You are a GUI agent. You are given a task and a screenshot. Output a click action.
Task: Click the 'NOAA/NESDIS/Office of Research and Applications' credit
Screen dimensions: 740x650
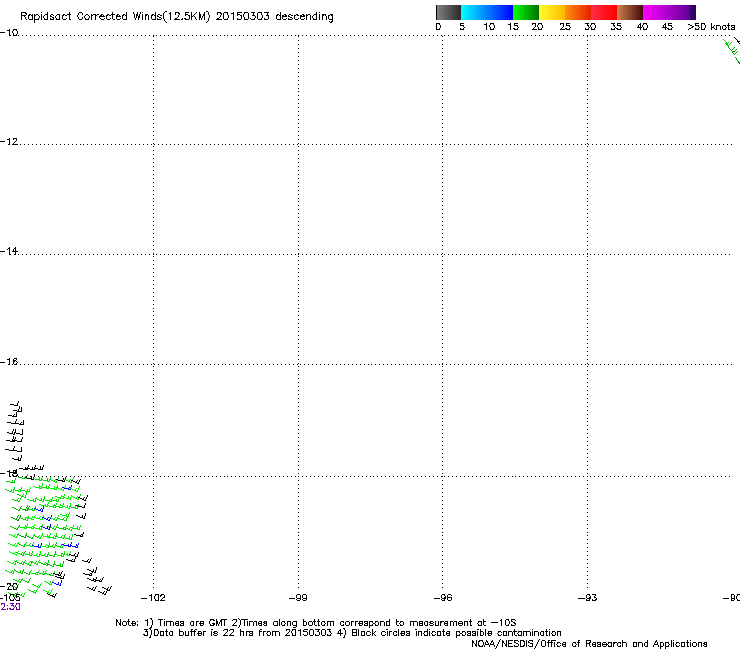pos(589,644)
